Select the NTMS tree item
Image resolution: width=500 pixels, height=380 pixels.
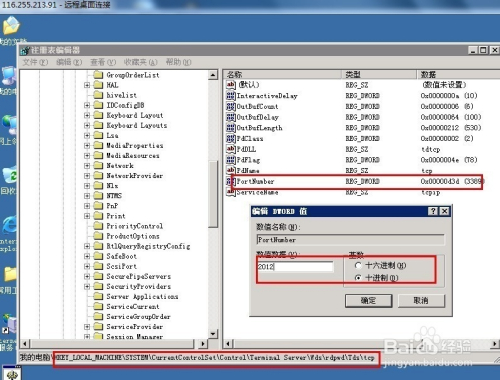click(114, 196)
